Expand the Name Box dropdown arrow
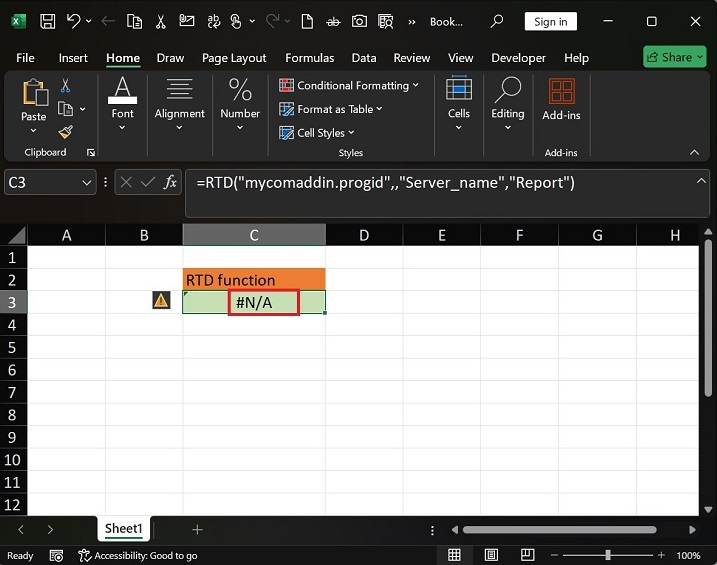 (86, 182)
